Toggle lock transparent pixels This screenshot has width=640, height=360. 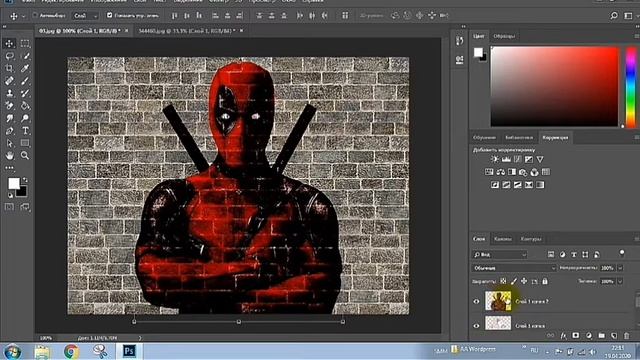(503, 281)
